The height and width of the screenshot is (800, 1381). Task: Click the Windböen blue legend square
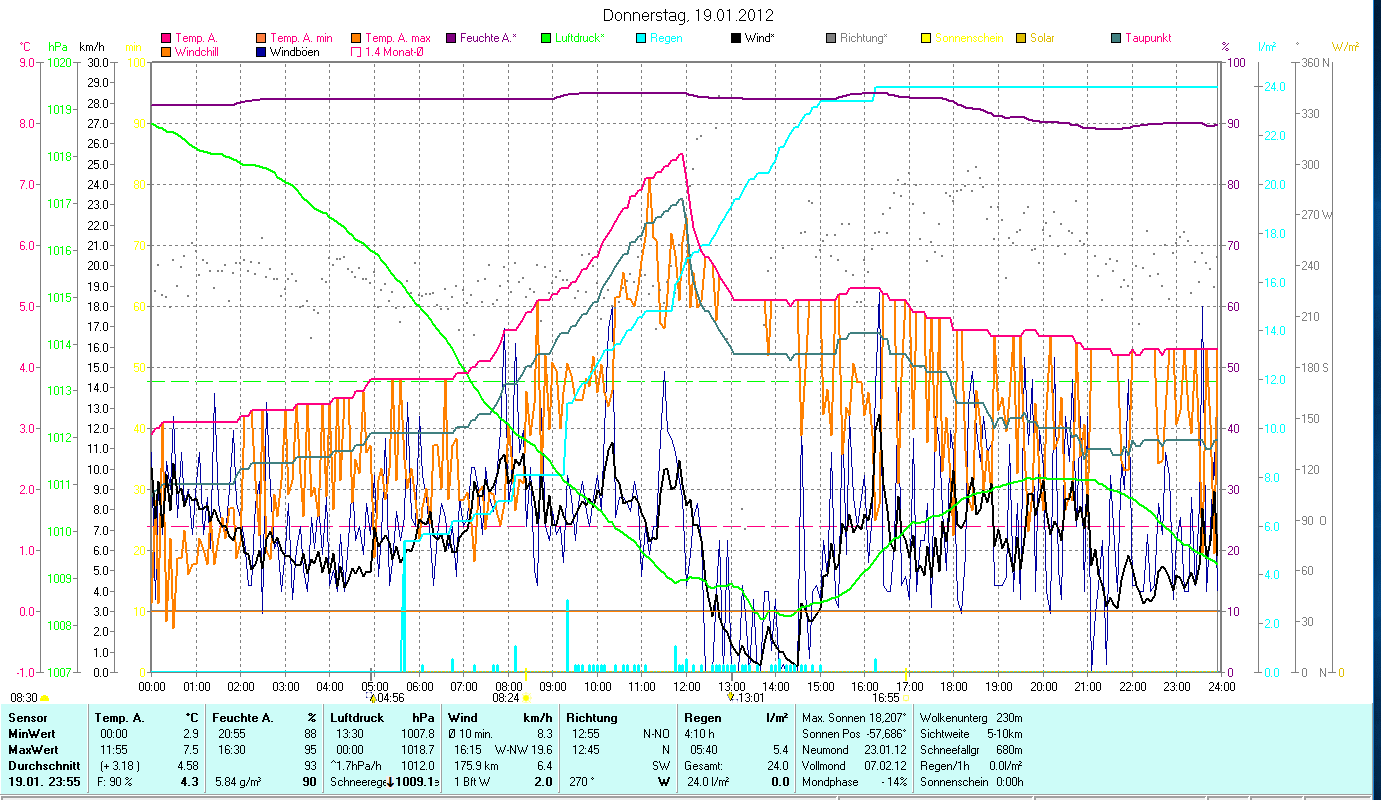point(261,51)
